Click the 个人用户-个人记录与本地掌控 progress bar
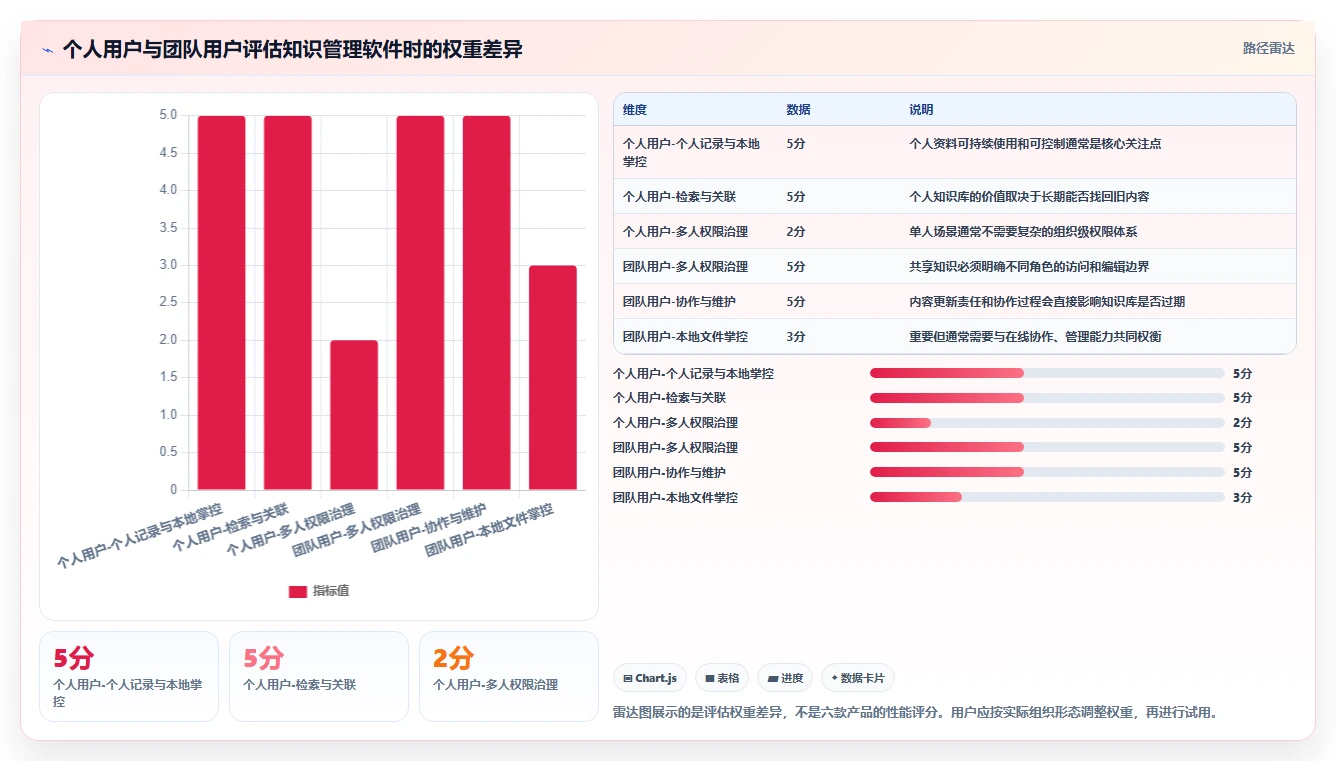Viewport: 1336px width, 761px height. pos(1047,373)
